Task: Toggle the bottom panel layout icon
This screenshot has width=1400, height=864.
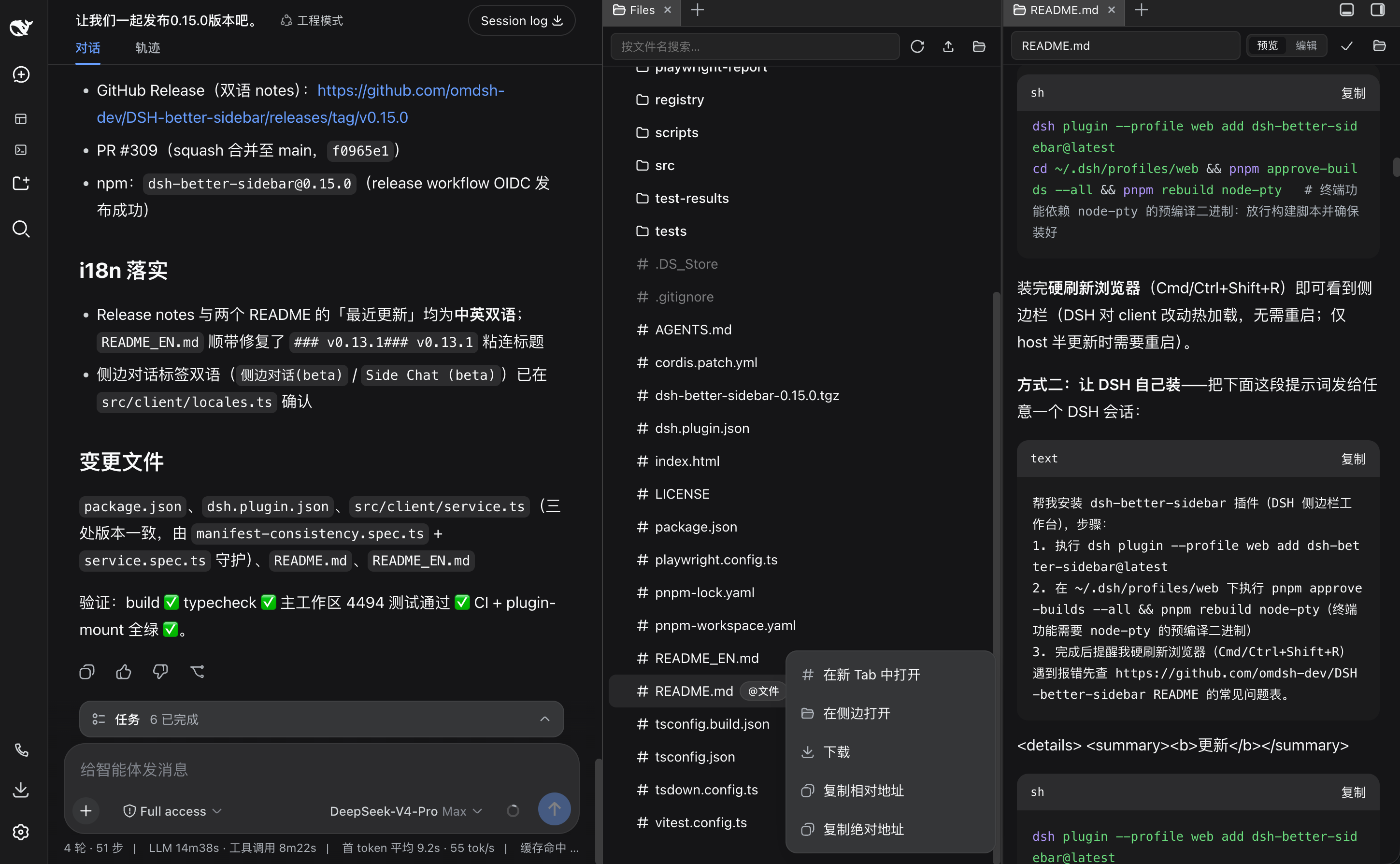Action: tap(1347, 10)
